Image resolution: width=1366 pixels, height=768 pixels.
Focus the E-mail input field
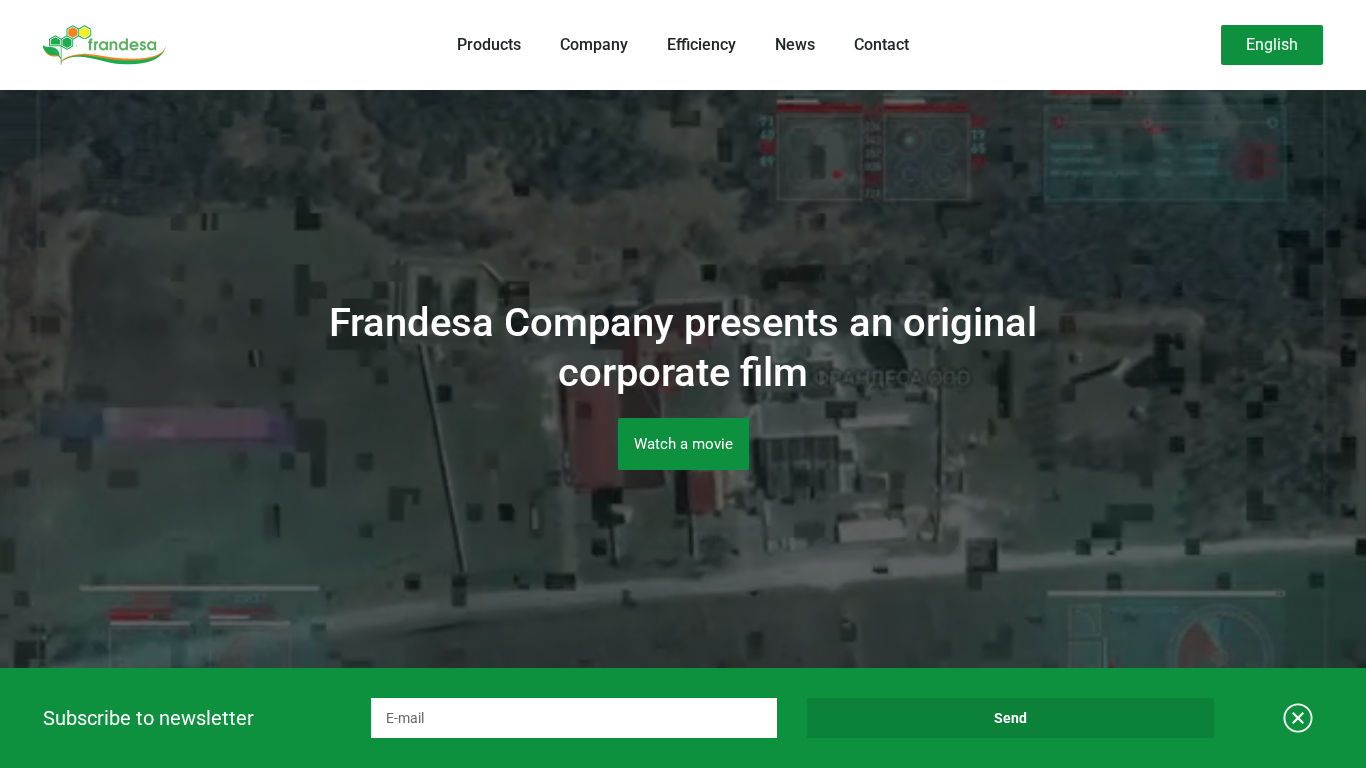pos(574,718)
